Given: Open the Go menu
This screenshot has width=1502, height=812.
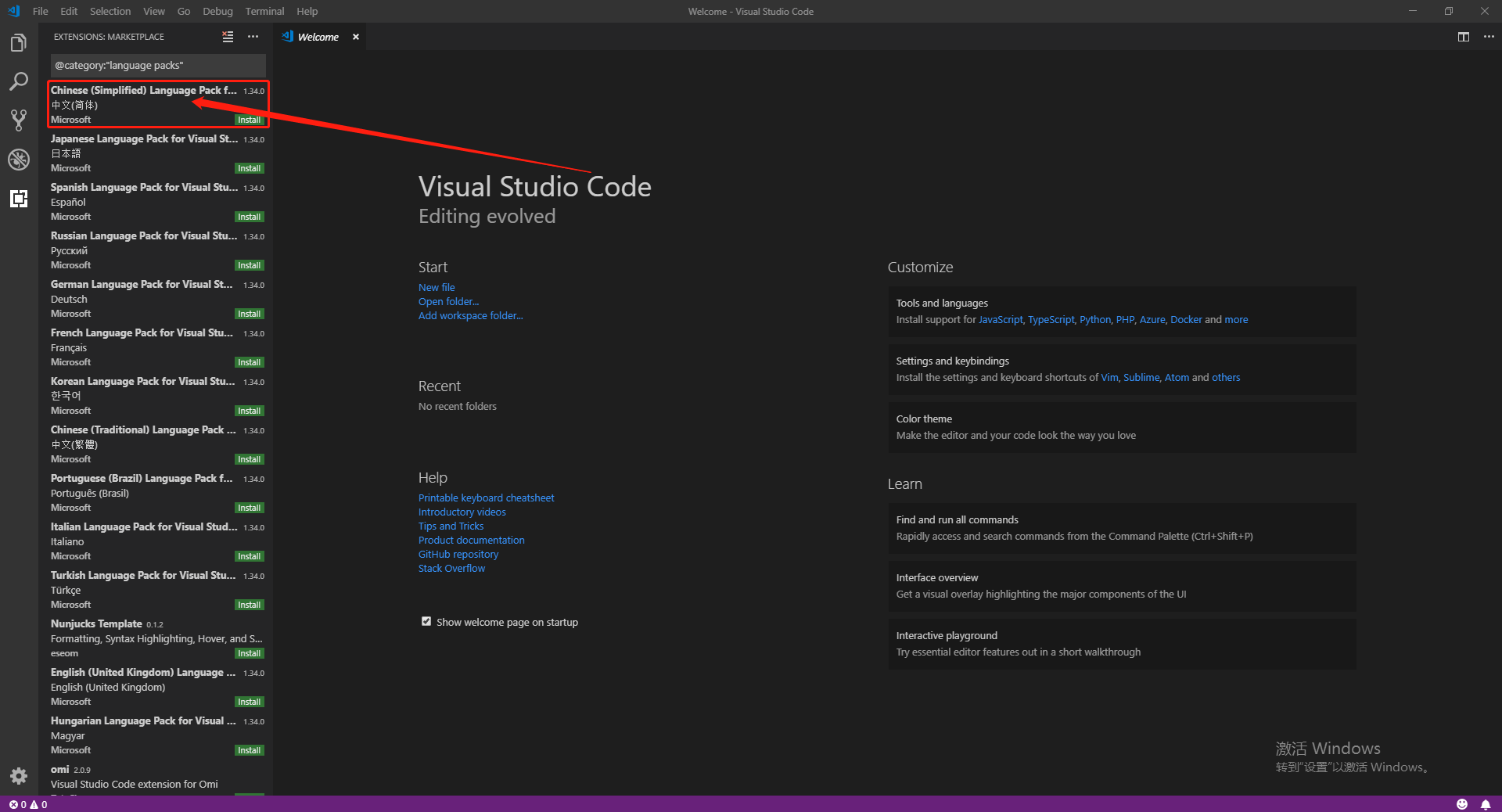Looking at the screenshot, I should [x=184, y=11].
